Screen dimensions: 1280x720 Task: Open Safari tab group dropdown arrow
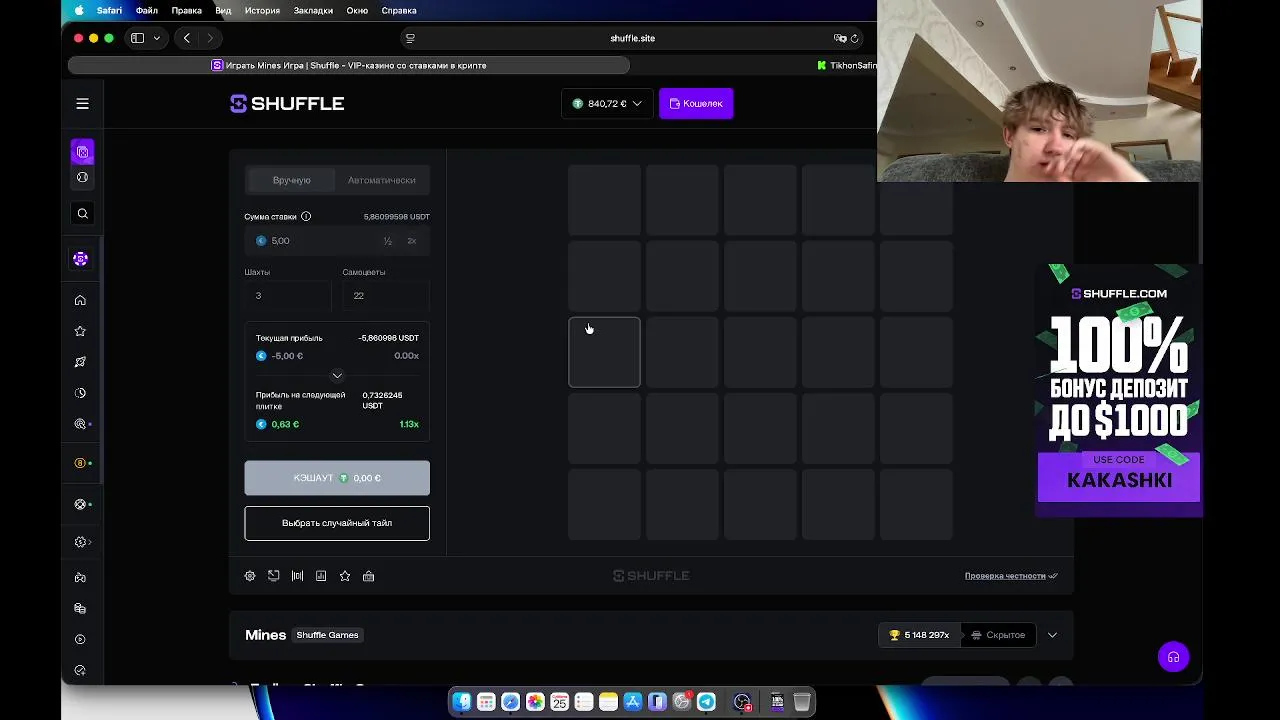[x=157, y=38]
